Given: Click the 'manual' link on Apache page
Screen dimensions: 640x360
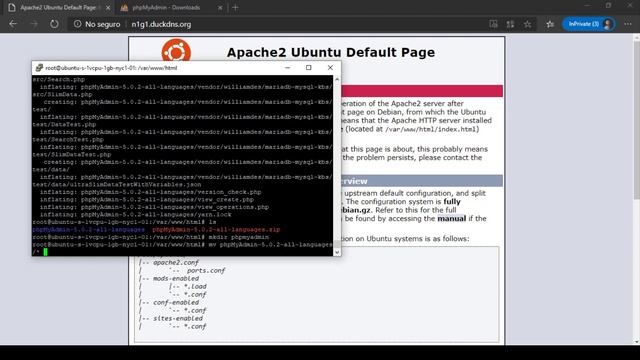Looking at the screenshot, I should click(x=451, y=218).
